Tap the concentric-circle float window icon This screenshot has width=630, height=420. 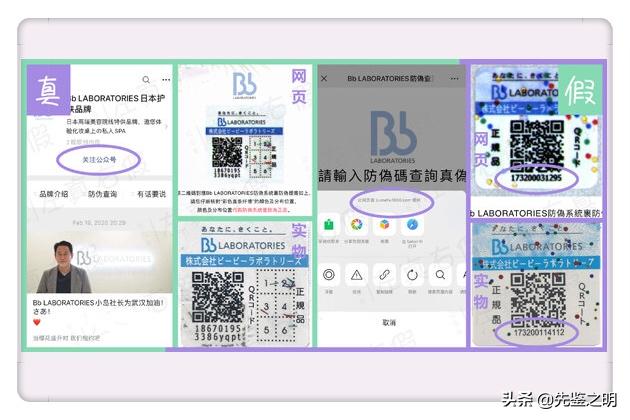[329, 275]
